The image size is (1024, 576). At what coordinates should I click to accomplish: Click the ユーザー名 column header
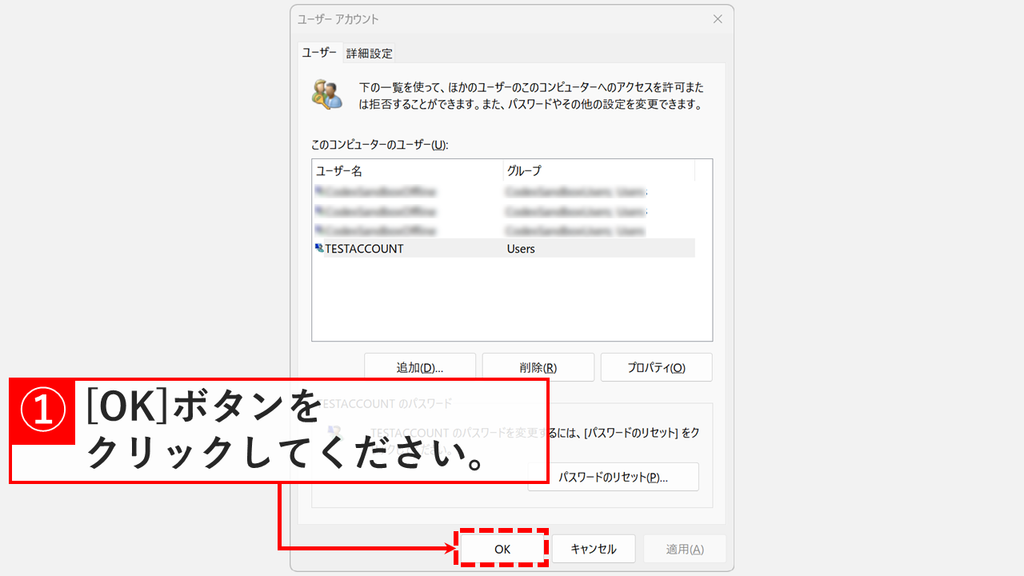point(408,170)
